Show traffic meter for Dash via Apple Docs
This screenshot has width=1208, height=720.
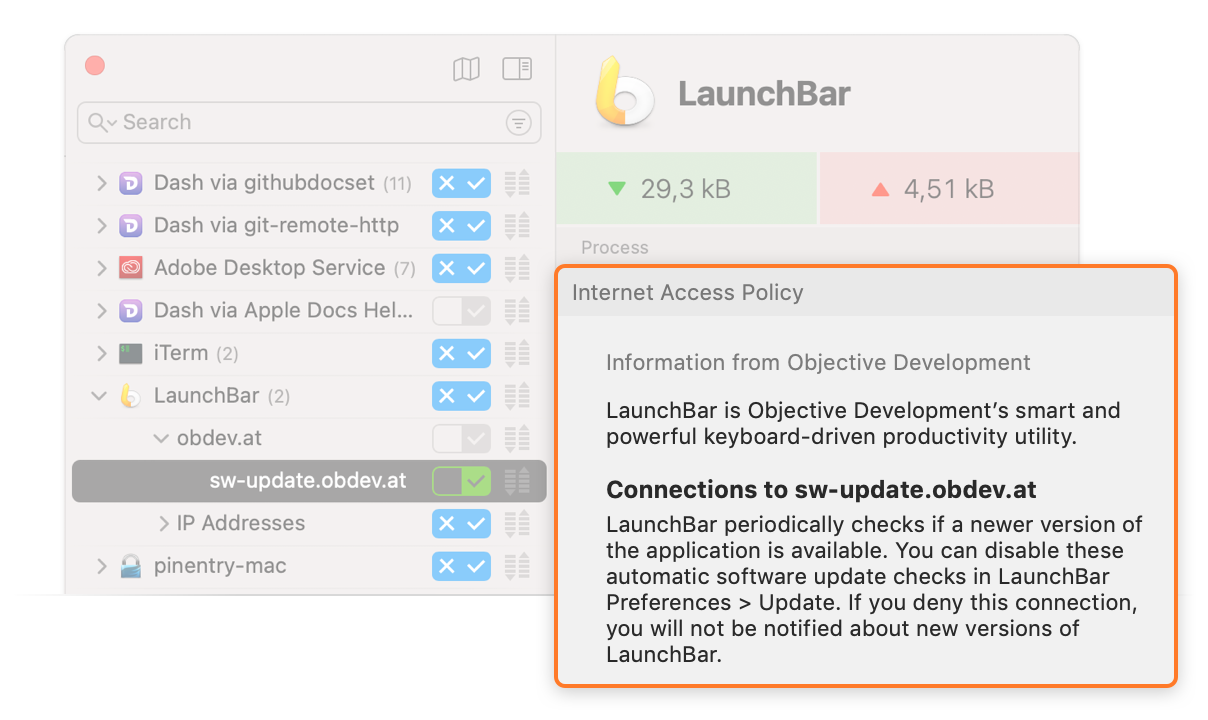517,311
